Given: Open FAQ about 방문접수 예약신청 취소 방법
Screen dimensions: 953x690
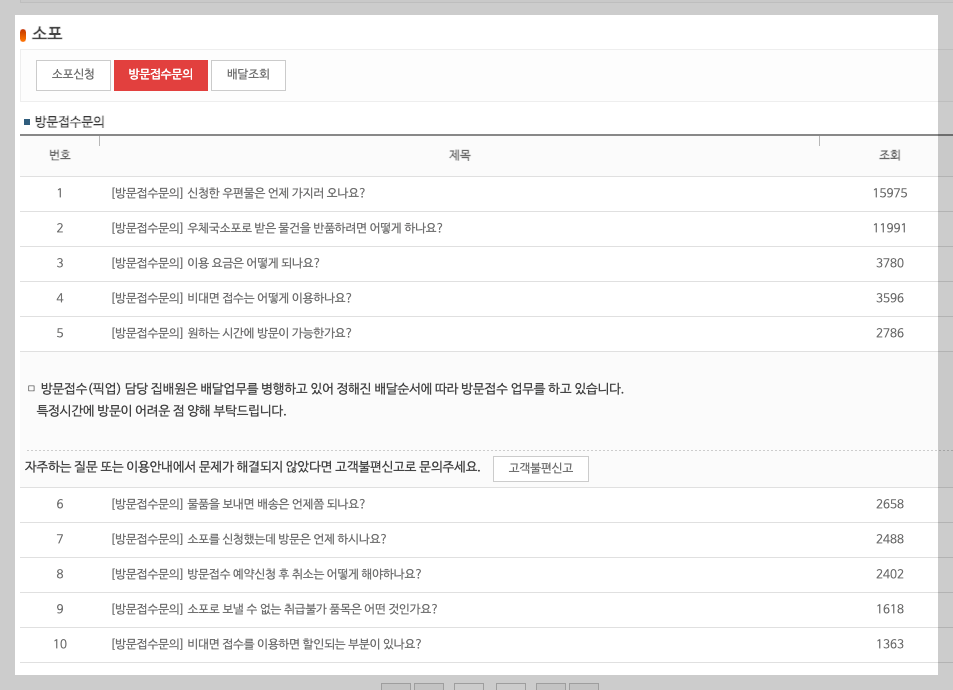Looking at the screenshot, I should pyautogui.click(x=282, y=575).
